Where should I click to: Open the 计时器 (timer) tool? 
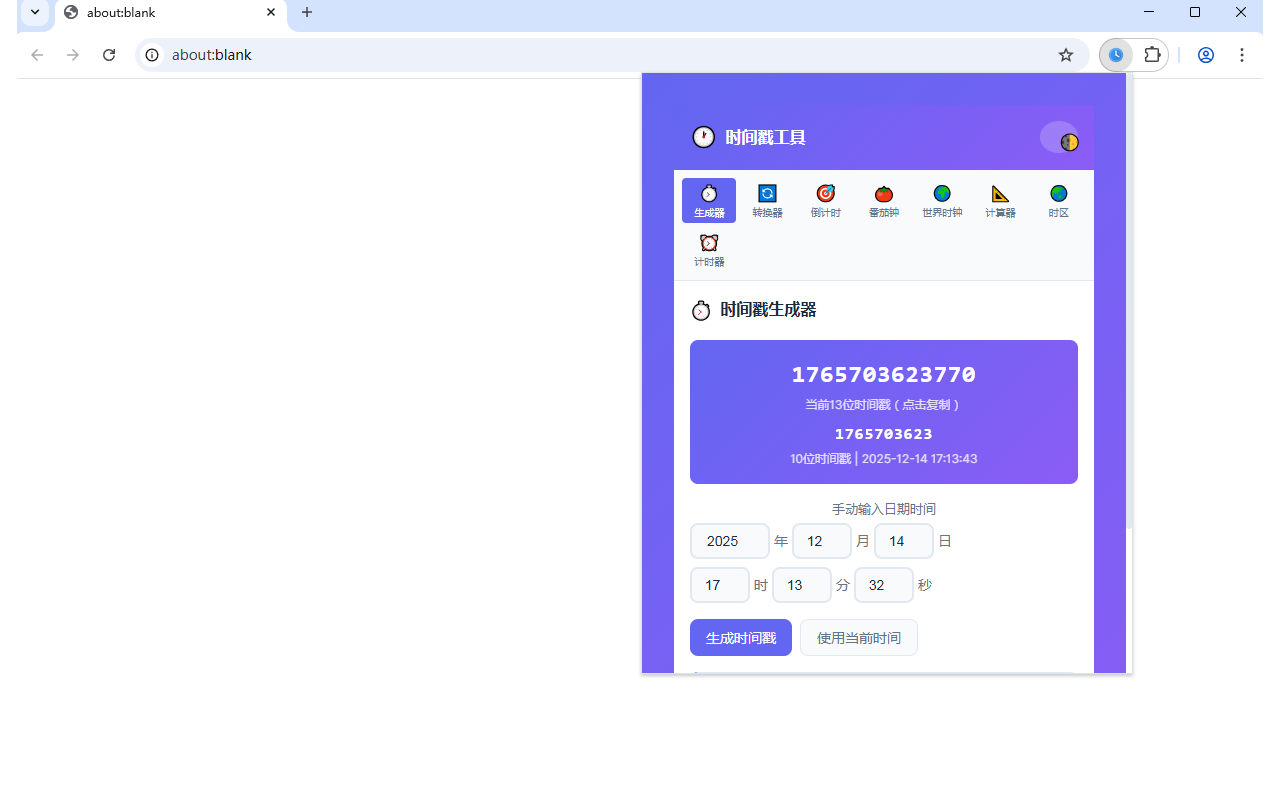coord(708,250)
